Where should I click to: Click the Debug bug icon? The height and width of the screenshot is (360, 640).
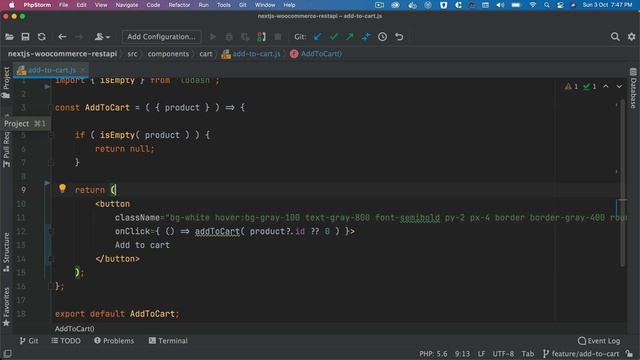click(x=229, y=37)
